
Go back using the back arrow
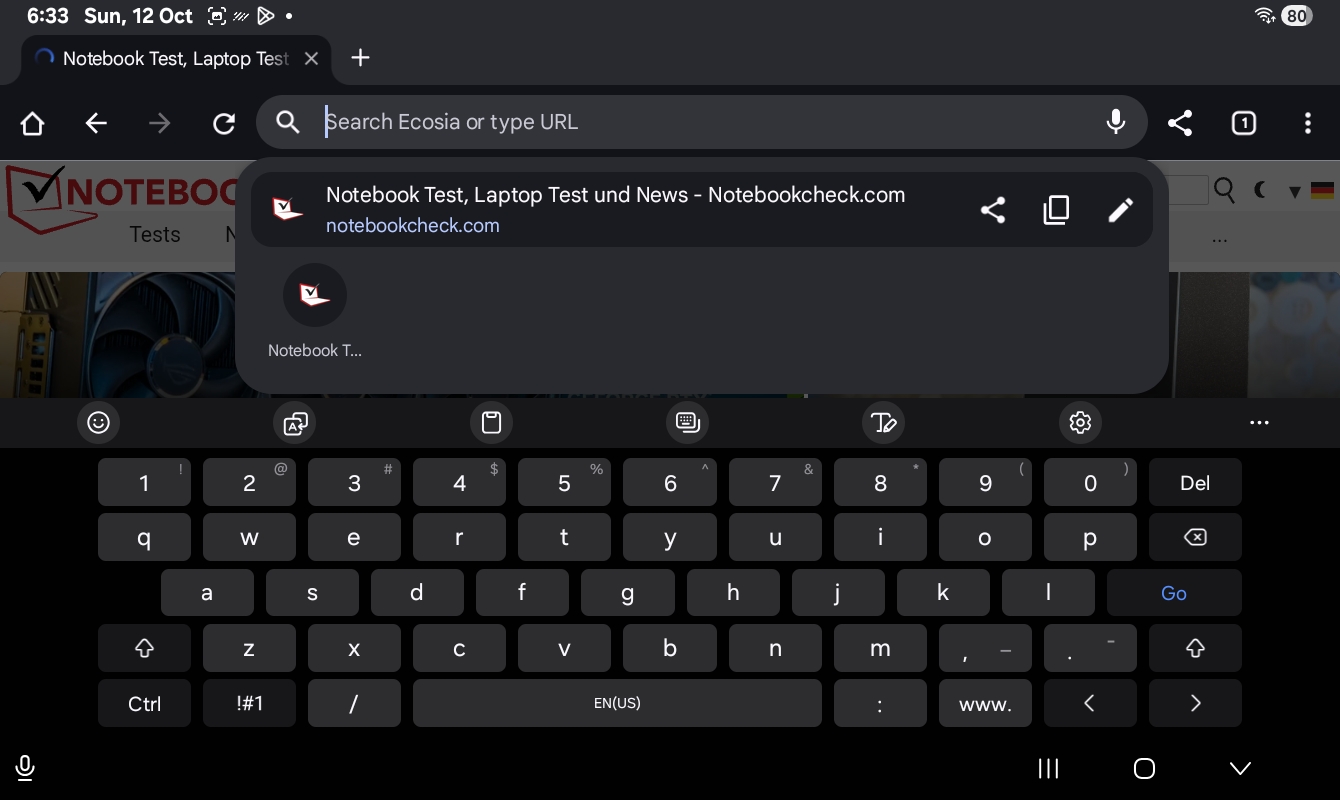click(96, 123)
